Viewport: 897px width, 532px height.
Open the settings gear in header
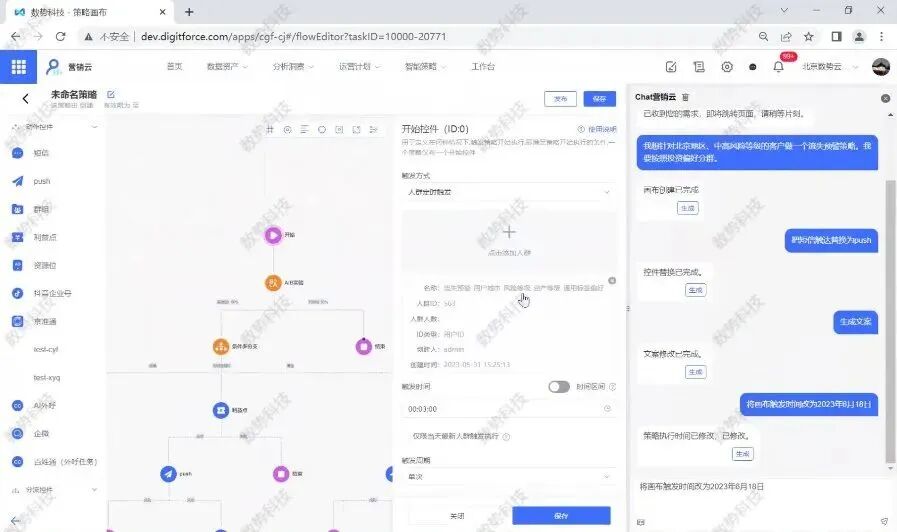727,67
